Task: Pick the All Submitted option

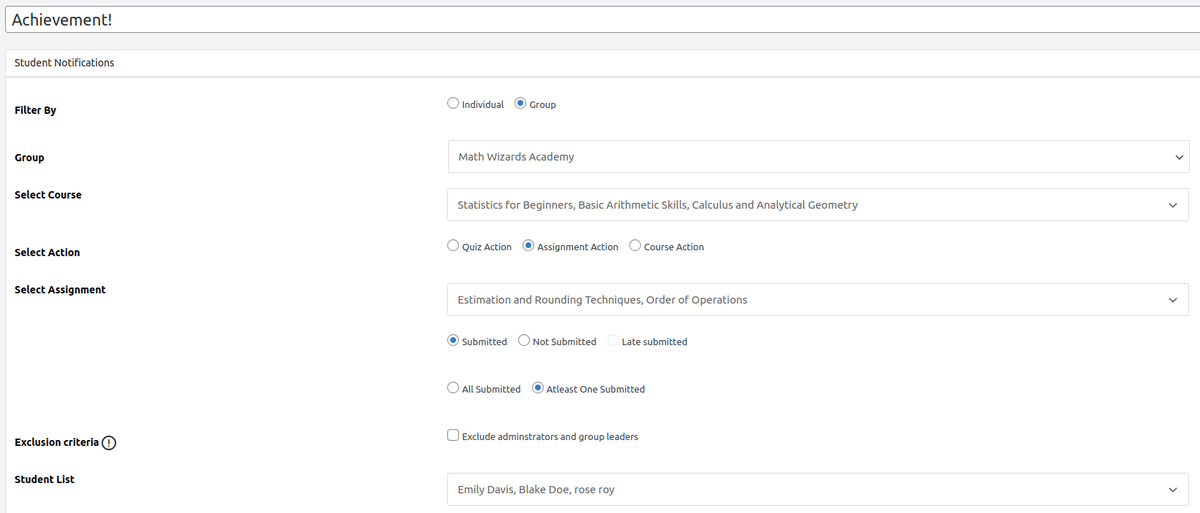Action: [x=453, y=388]
